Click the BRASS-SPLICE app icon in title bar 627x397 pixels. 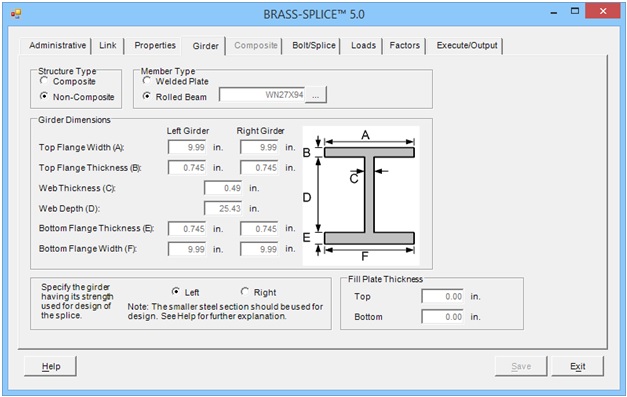click(16, 14)
